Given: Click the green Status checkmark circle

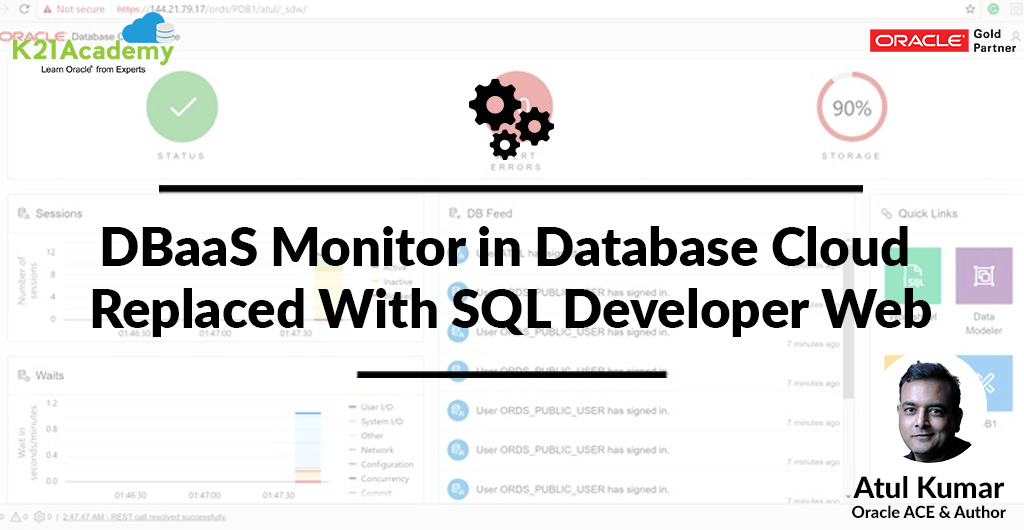Looking at the screenshot, I should tap(182, 108).
